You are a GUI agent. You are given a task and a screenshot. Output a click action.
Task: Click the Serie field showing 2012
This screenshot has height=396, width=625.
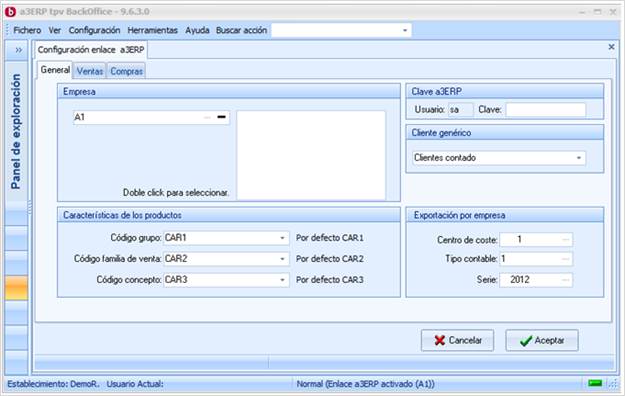tap(536, 280)
